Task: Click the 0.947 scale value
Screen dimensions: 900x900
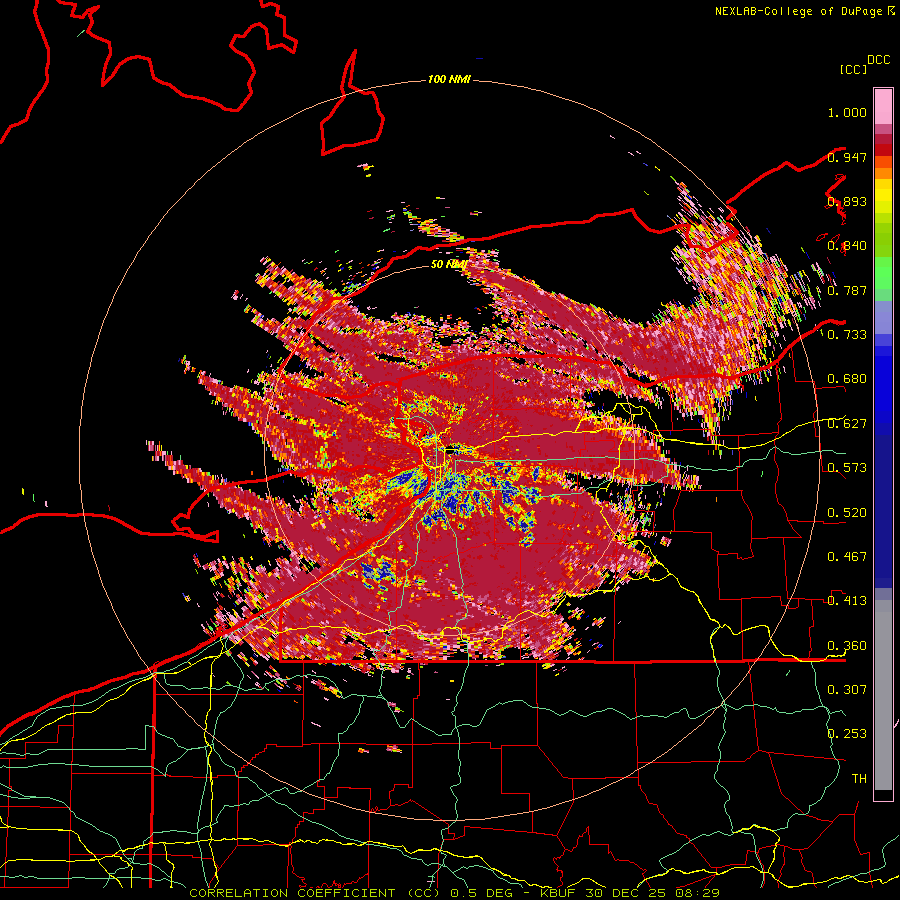Action: tap(847, 157)
